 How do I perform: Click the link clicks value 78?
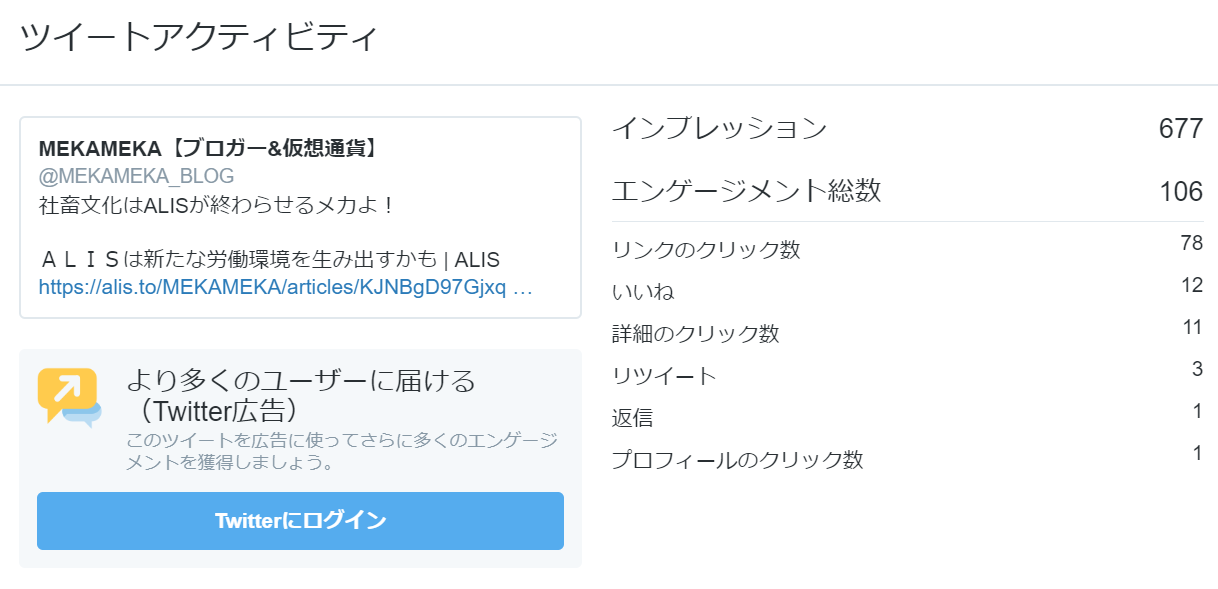[x=1190, y=243]
